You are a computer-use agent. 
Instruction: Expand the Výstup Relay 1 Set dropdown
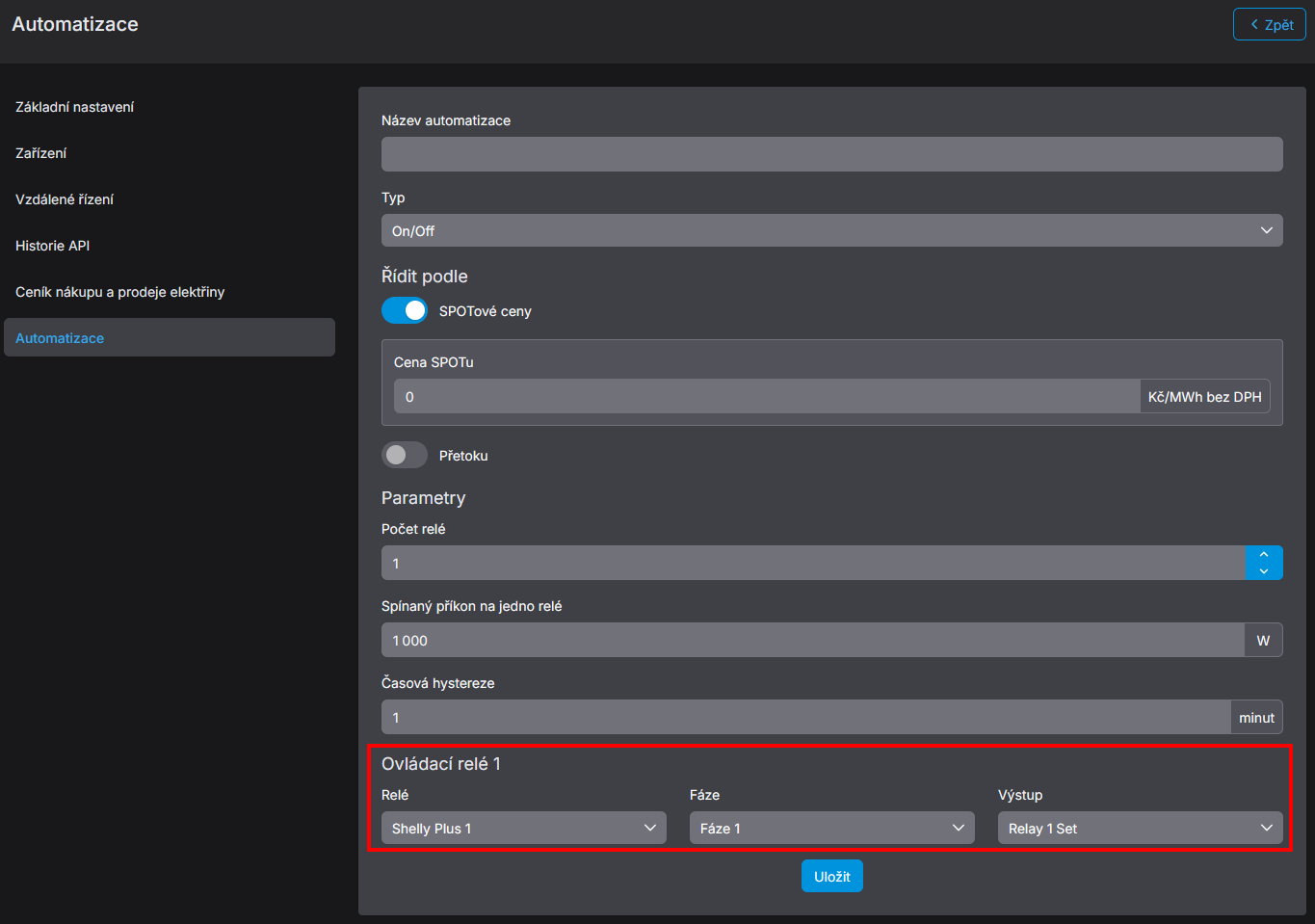1140,829
